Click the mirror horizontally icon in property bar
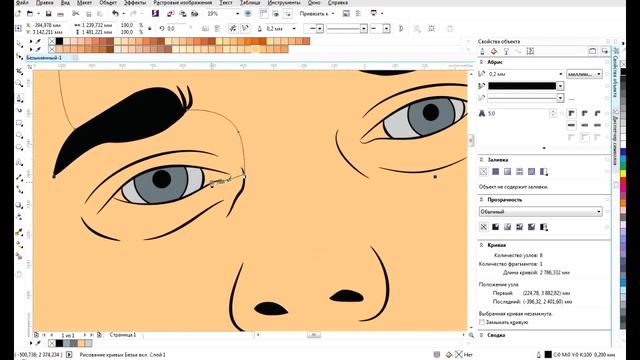Screen dimensions: 640x360 pyautogui.click(x=206, y=29)
